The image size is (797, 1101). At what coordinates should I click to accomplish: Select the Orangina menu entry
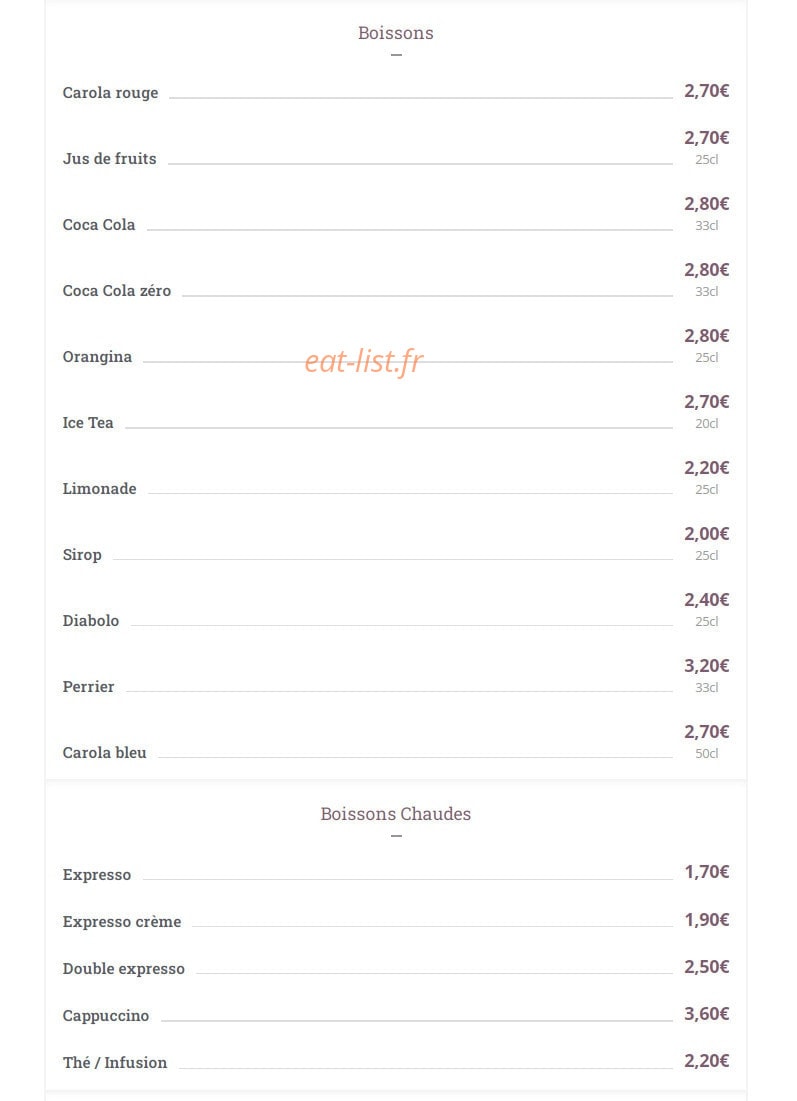click(x=97, y=357)
